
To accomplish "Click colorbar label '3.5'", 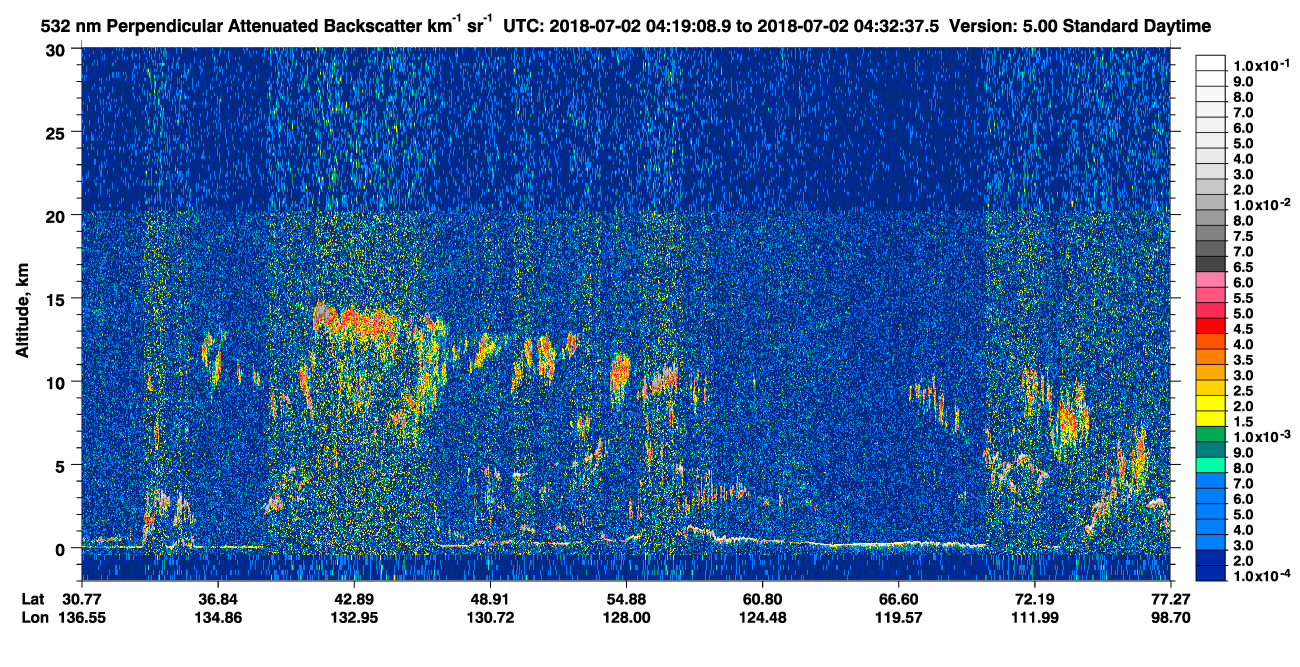I will (1244, 360).
